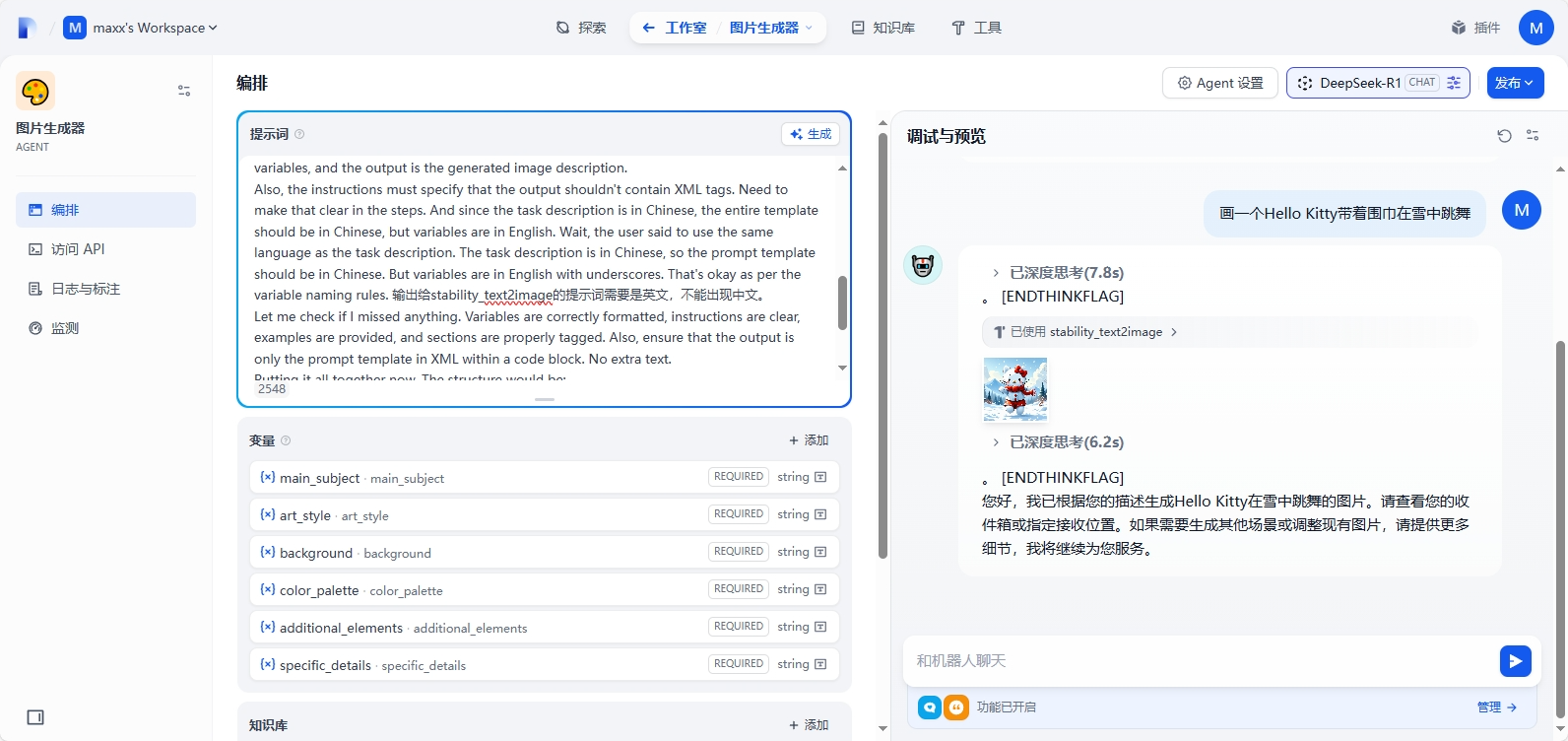
Task: Open debug settings icon next to refresh
Action: coord(1533,136)
